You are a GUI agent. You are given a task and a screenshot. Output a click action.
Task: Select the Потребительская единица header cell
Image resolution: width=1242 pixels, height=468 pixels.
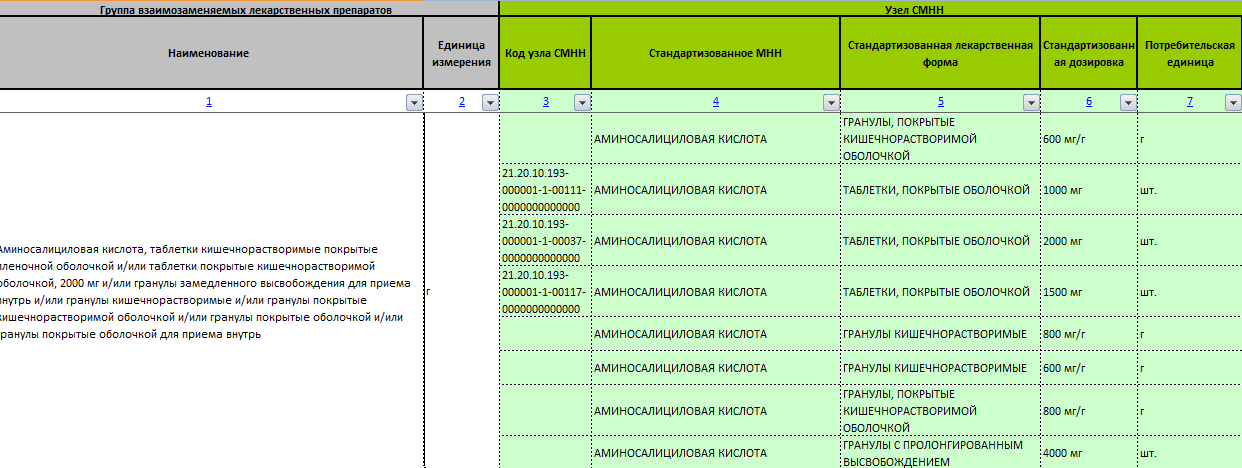click(1188, 53)
